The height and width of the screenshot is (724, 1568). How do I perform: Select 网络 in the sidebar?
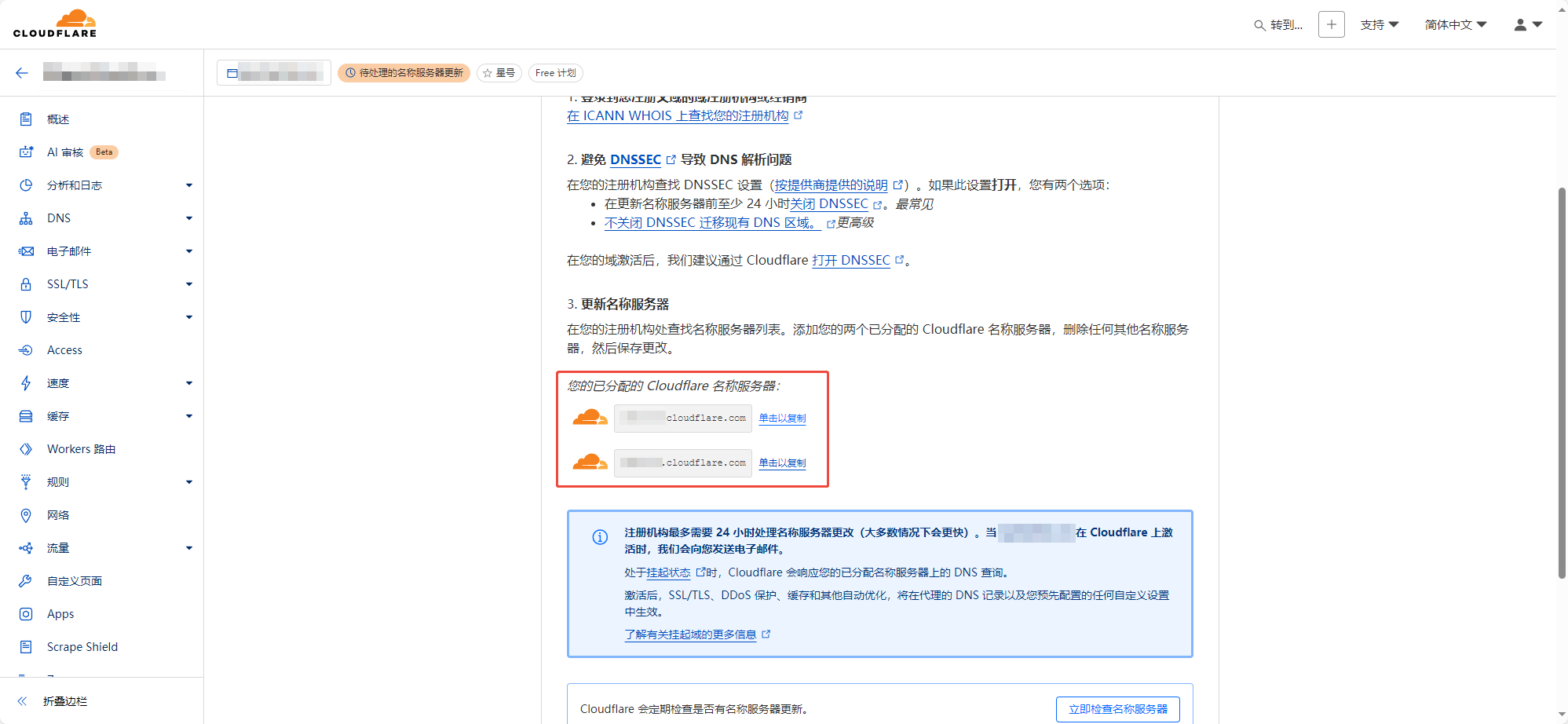coord(58,515)
